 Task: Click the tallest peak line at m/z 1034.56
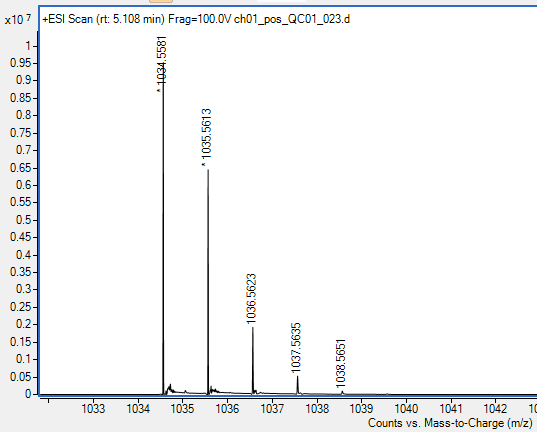click(163, 240)
